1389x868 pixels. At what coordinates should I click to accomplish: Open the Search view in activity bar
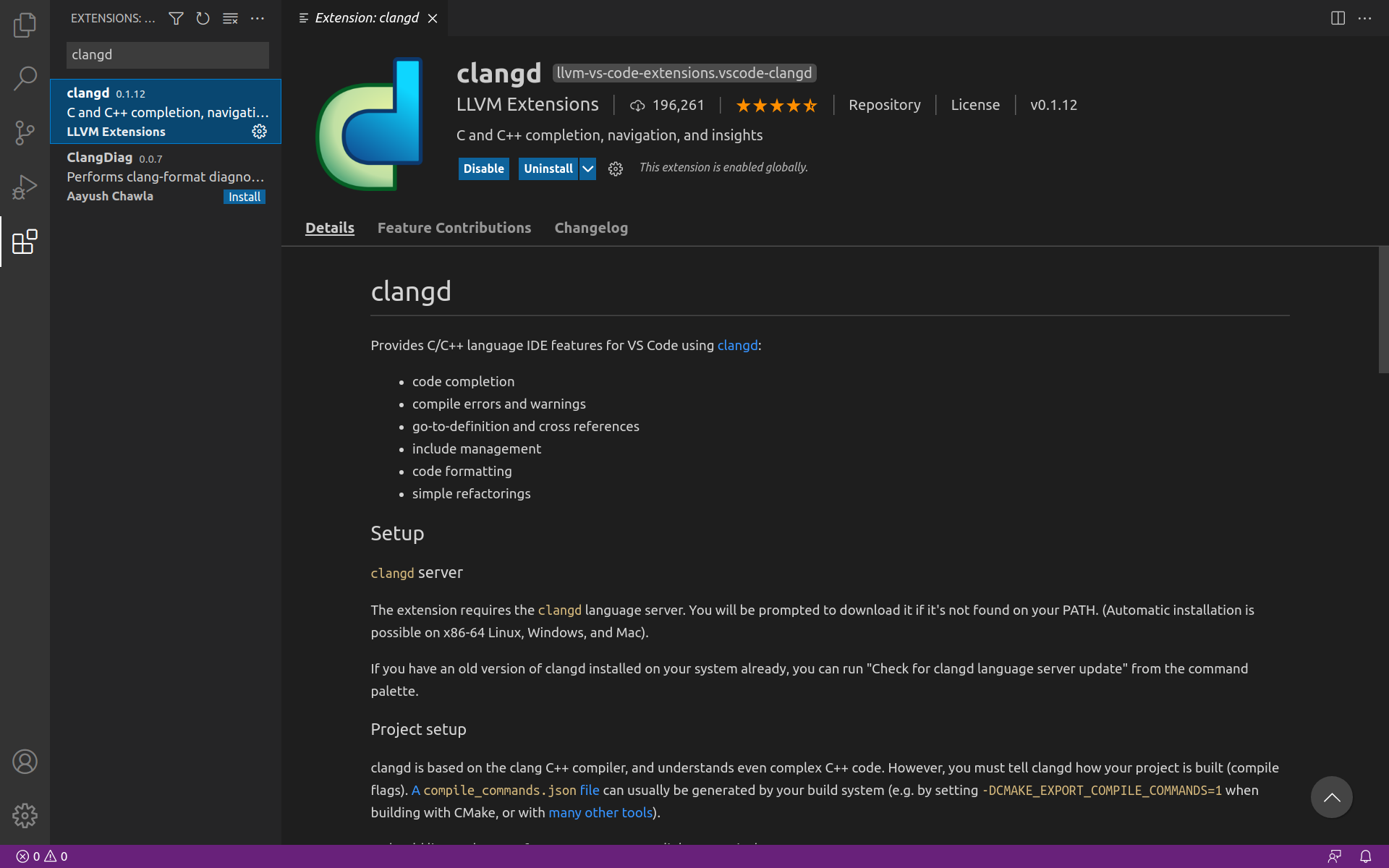click(25, 79)
